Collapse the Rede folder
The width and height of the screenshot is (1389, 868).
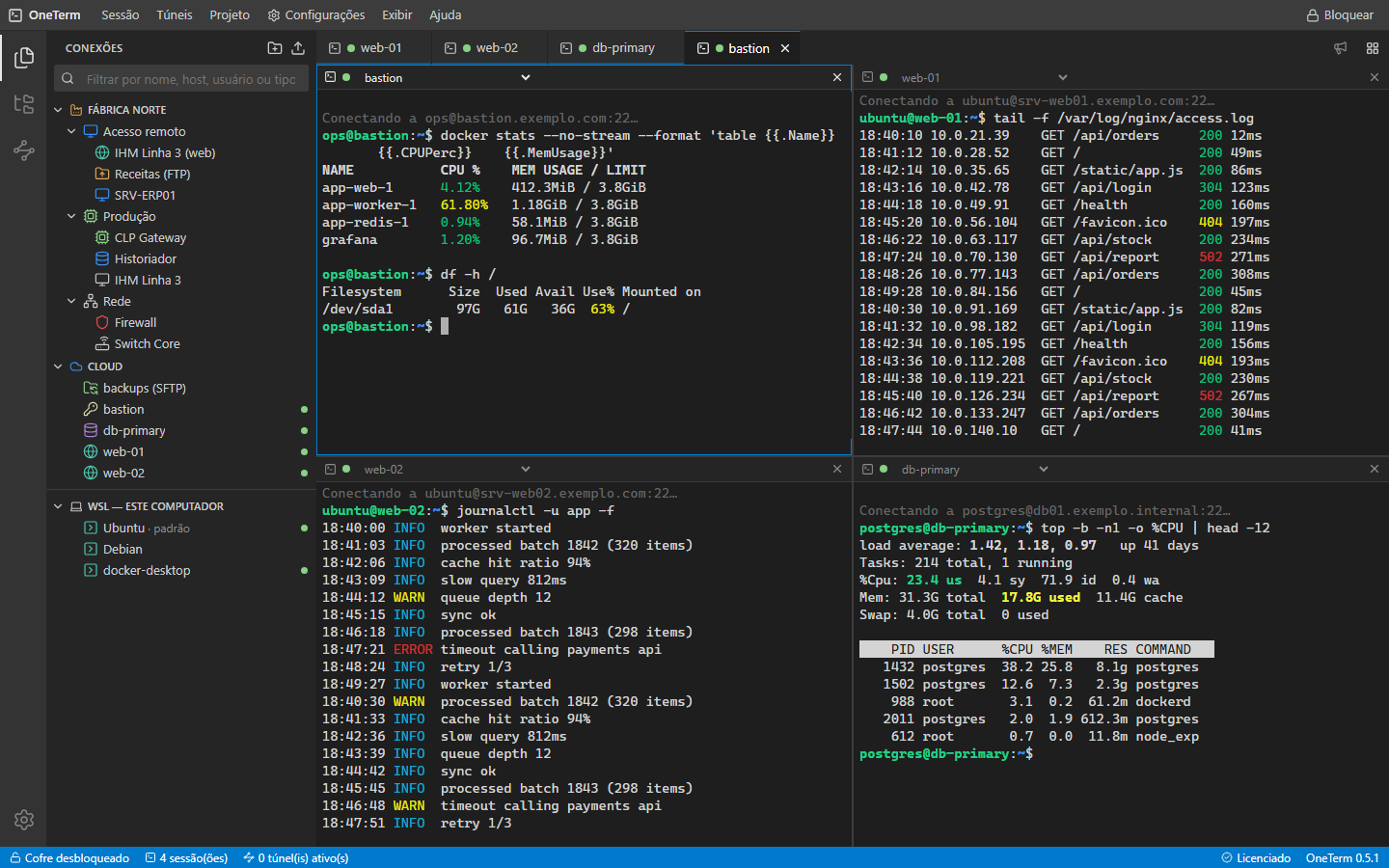coord(71,301)
